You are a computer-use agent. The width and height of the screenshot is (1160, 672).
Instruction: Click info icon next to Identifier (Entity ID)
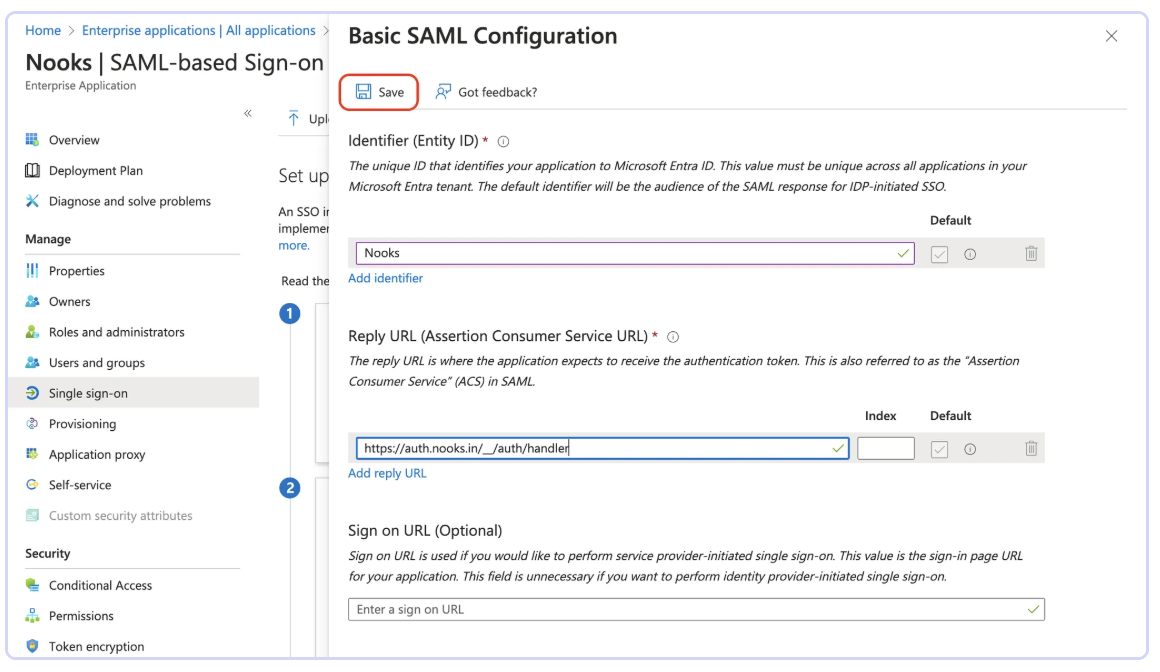pos(503,141)
